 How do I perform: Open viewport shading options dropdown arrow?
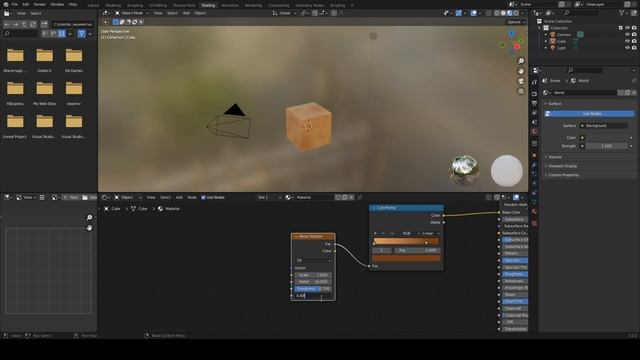[522, 13]
